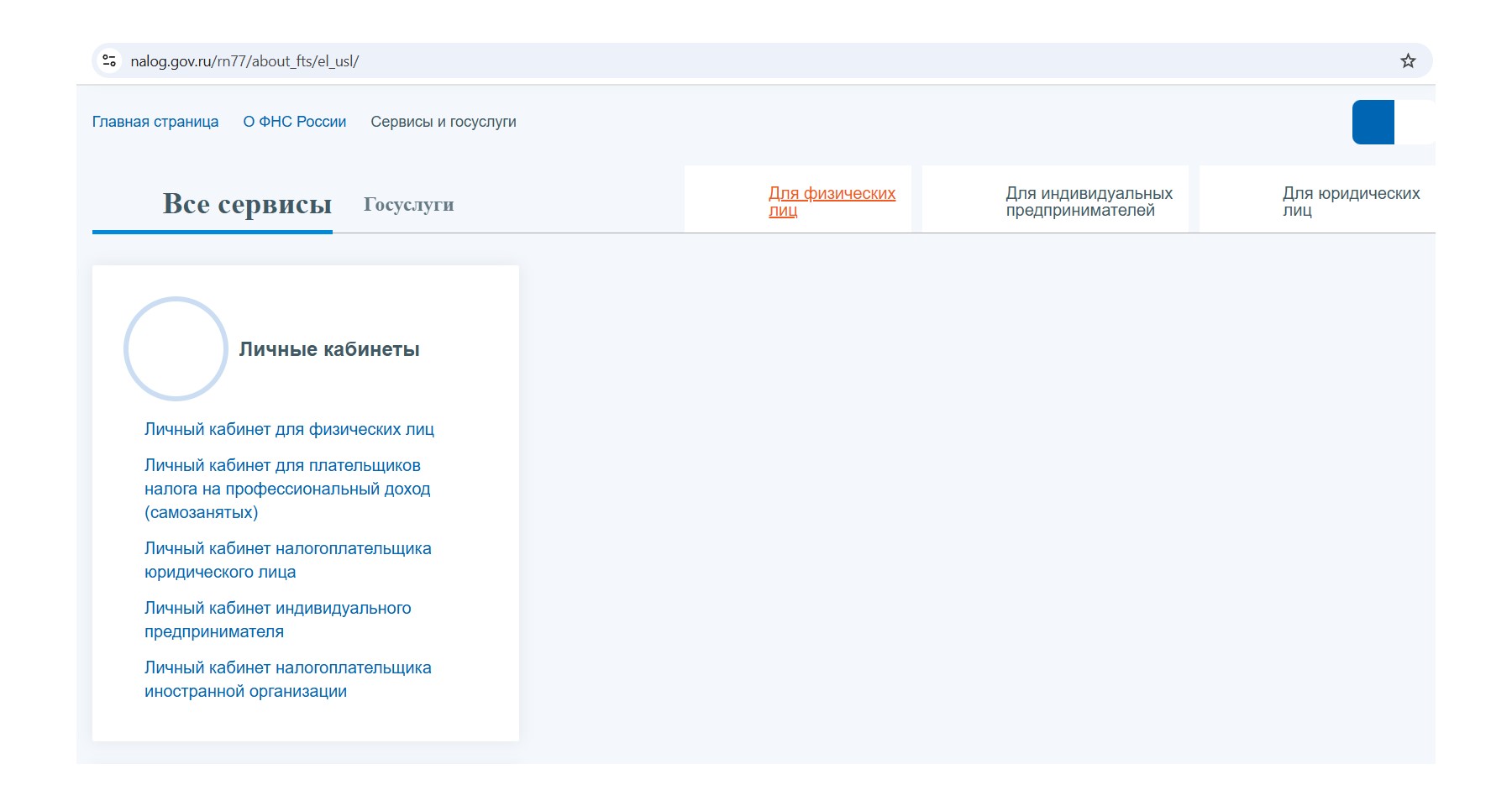
Task: Click the Сервисы и госуслуги breadcrumb
Action: (x=443, y=122)
